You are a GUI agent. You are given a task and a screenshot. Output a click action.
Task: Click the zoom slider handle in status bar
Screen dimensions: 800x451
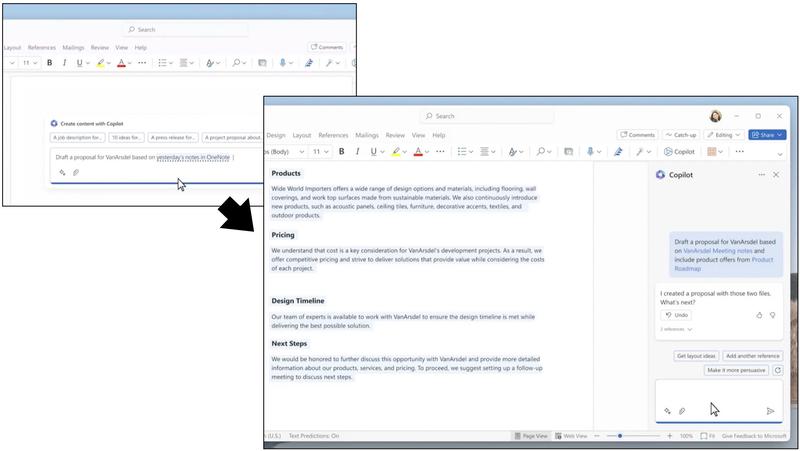coord(620,436)
